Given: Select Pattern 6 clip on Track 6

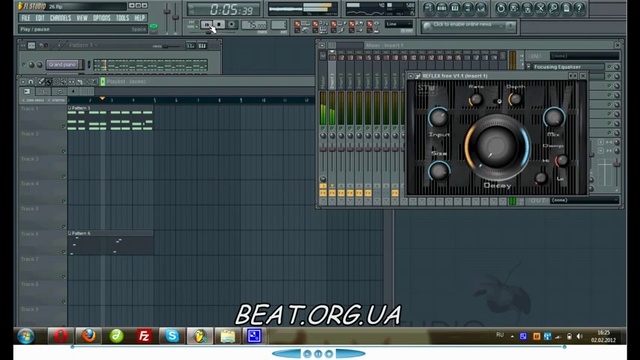Looking at the screenshot, I should point(110,243).
